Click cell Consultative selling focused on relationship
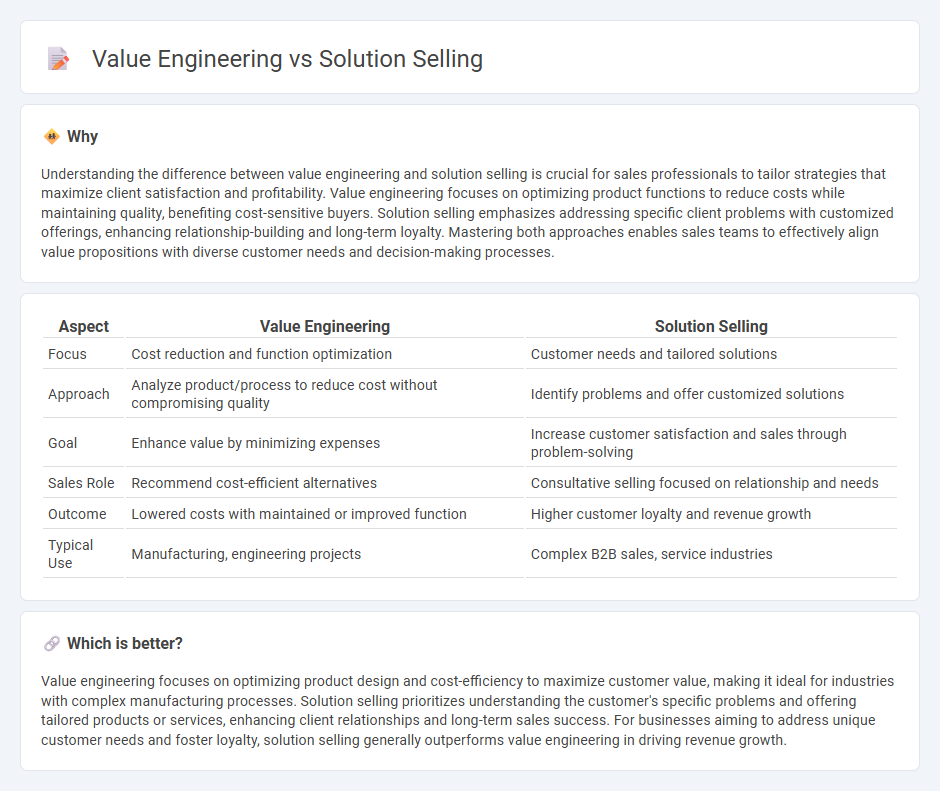The image size is (940, 791). [x=711, y=483]
